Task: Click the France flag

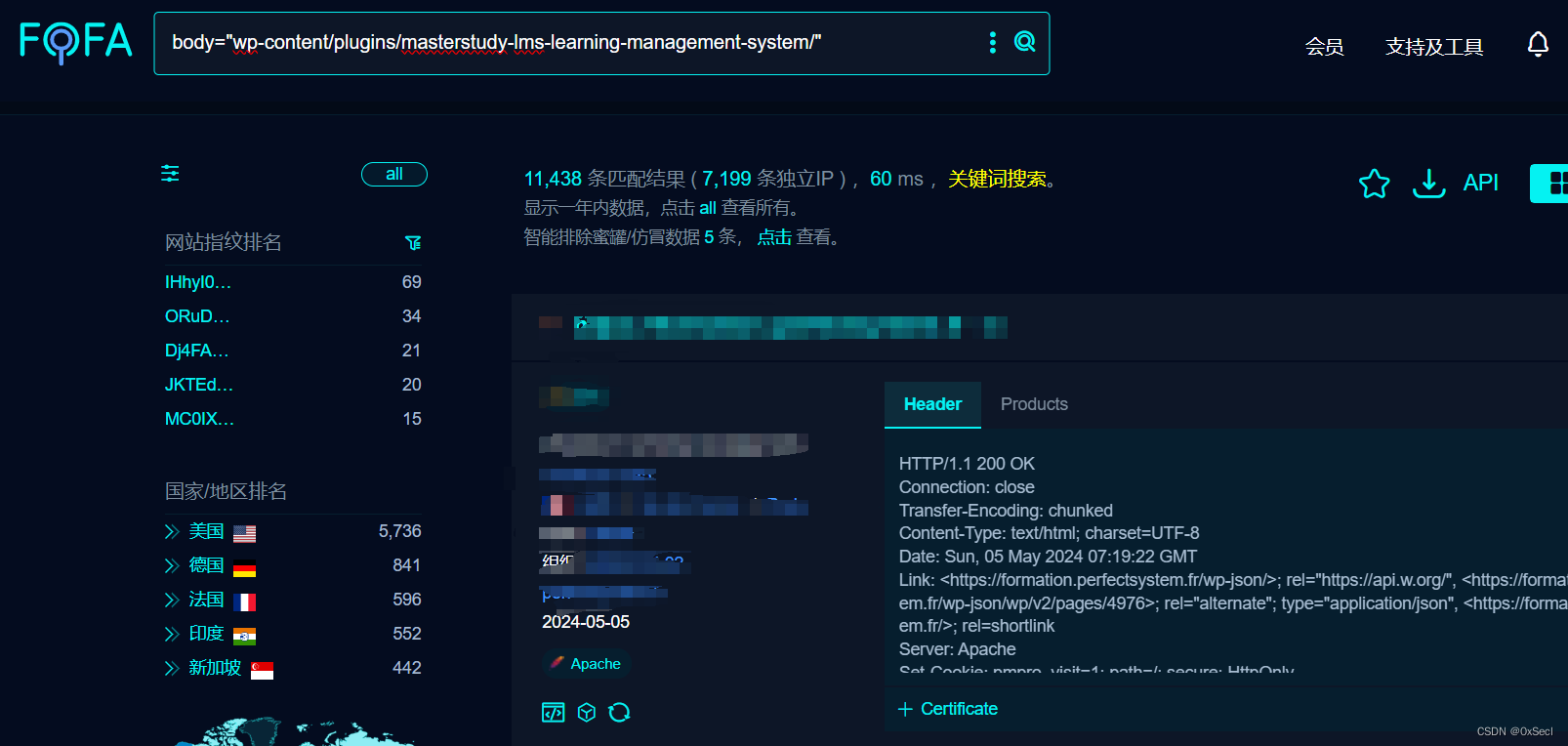Action: [245, 602]
